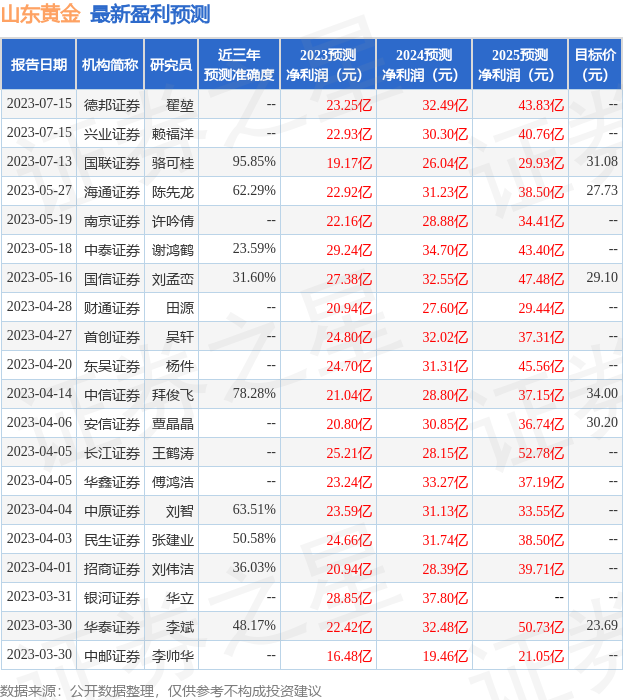Click institution name 兴业证券
Viewport: 623px width, 700px height.
click(112, 134)
